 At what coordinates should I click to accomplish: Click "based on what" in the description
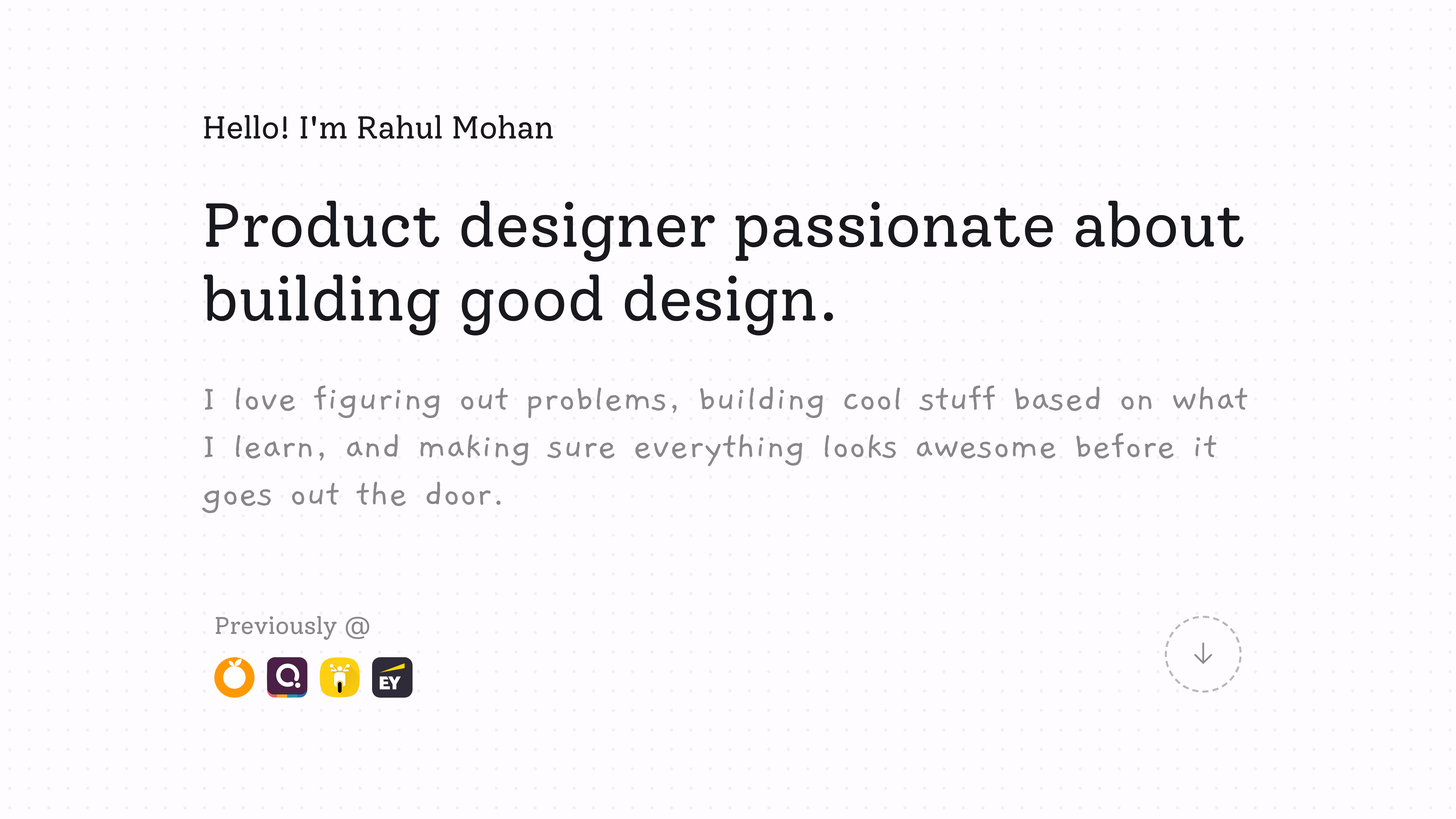pos(1130,400)
